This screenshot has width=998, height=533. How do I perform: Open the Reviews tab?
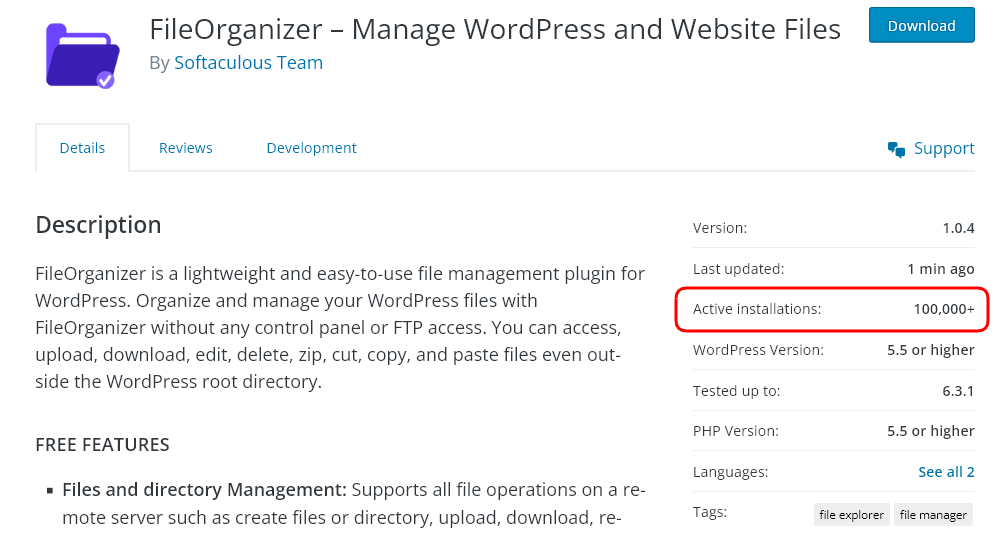tap(186, 148)
